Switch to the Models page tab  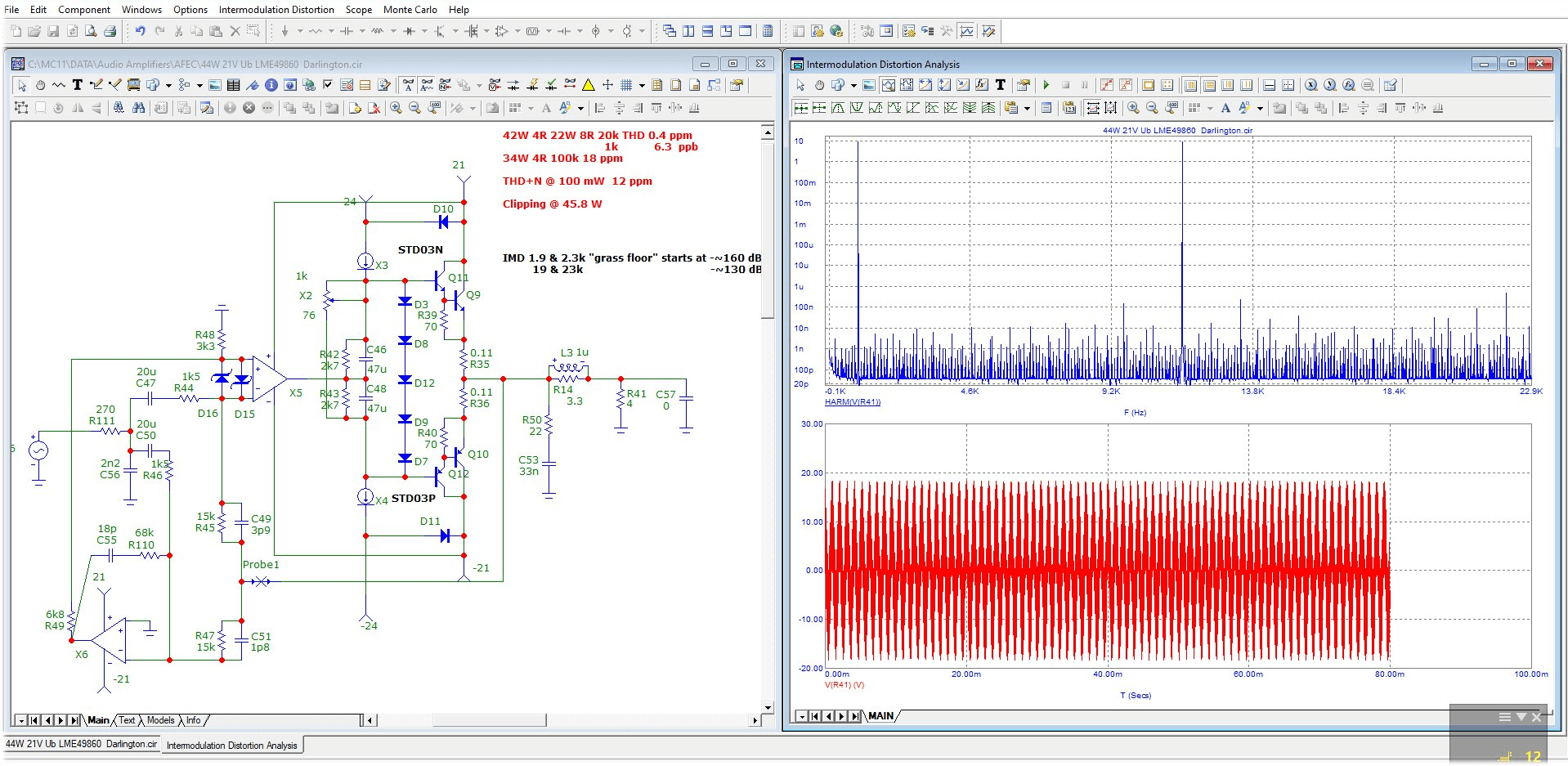click(160, 720)
